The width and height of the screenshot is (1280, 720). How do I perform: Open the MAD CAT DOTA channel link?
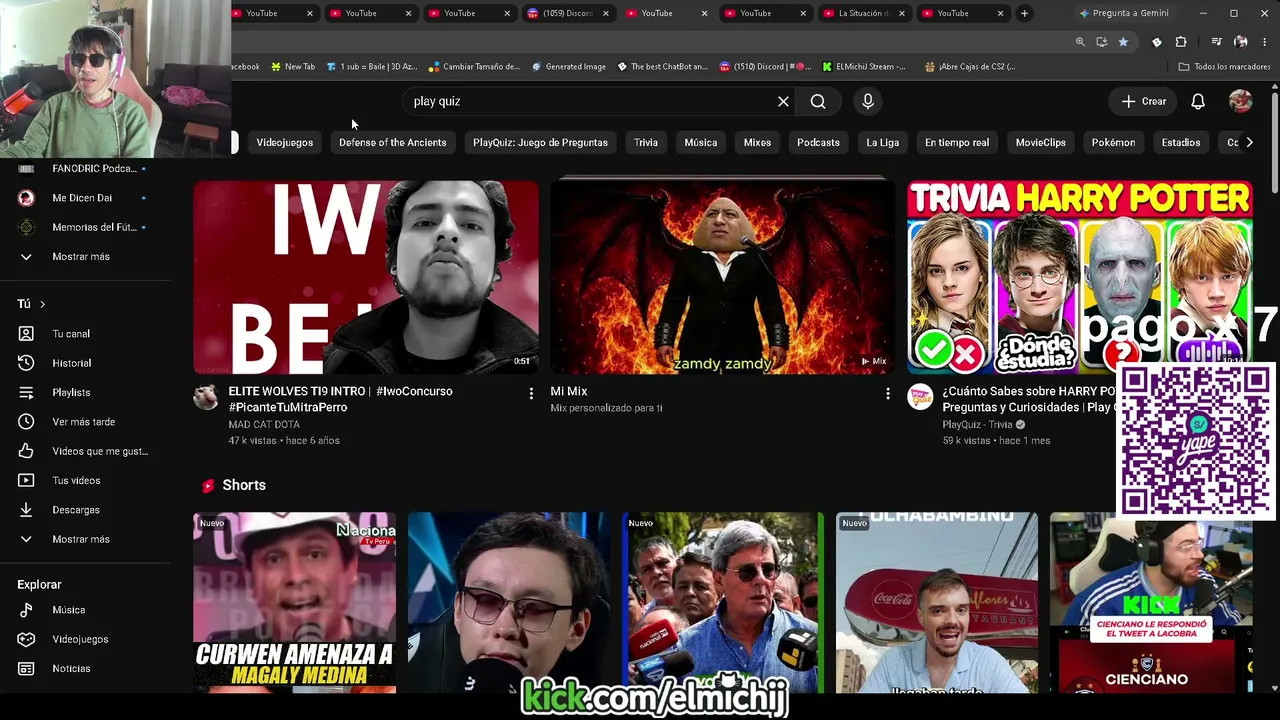click(264, 424)
